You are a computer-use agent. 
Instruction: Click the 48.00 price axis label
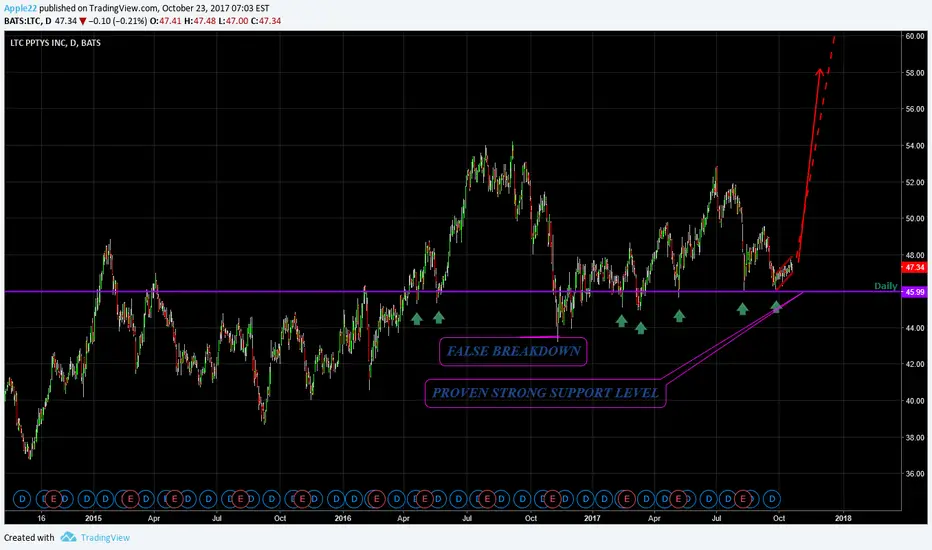[x=915, y=255]
